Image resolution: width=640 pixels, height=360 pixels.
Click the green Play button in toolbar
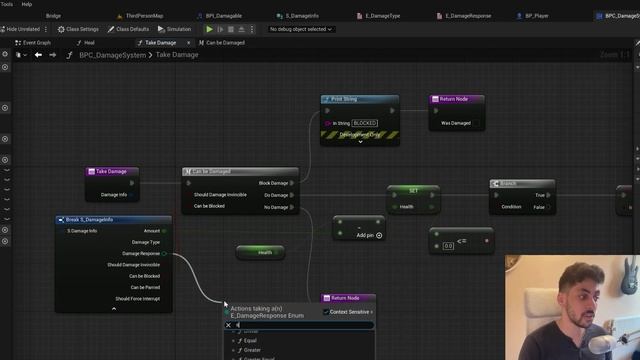(209, 29)
